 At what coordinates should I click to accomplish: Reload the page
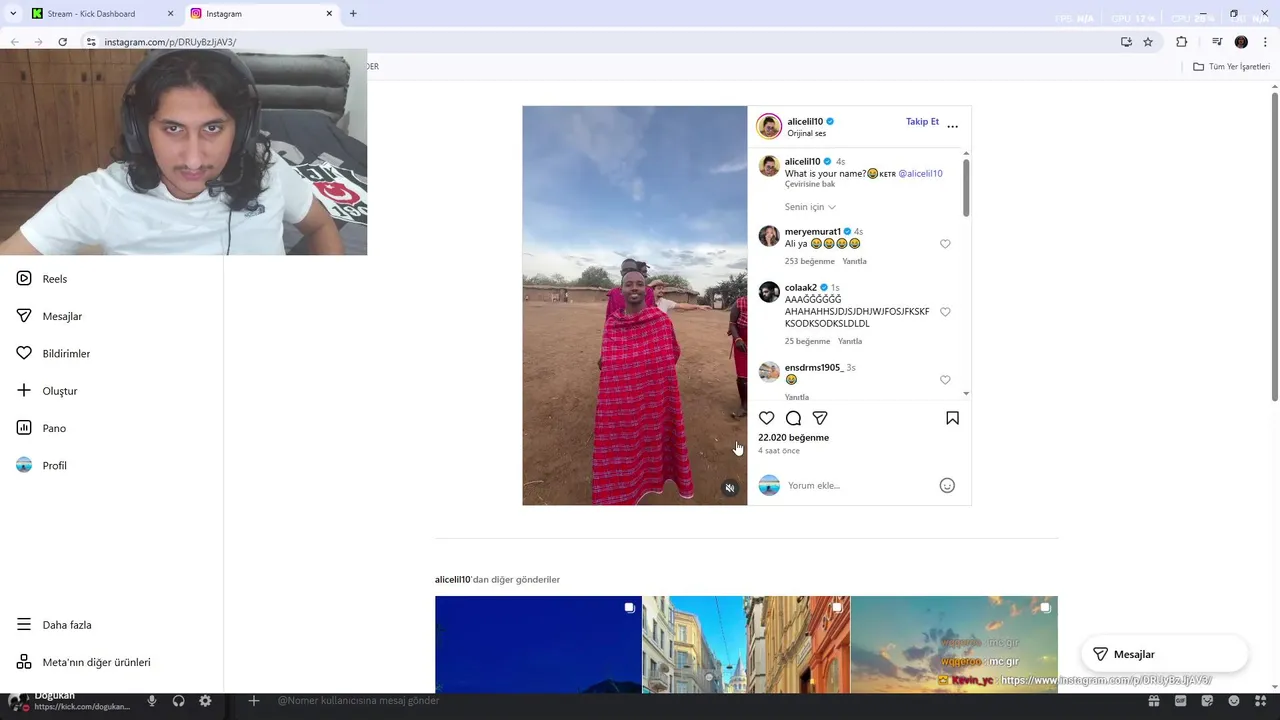(62, 42)
